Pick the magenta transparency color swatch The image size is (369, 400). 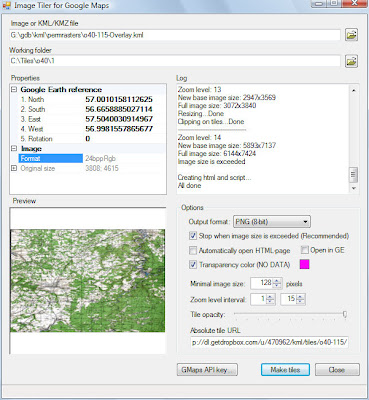click(x=305, y=264)
